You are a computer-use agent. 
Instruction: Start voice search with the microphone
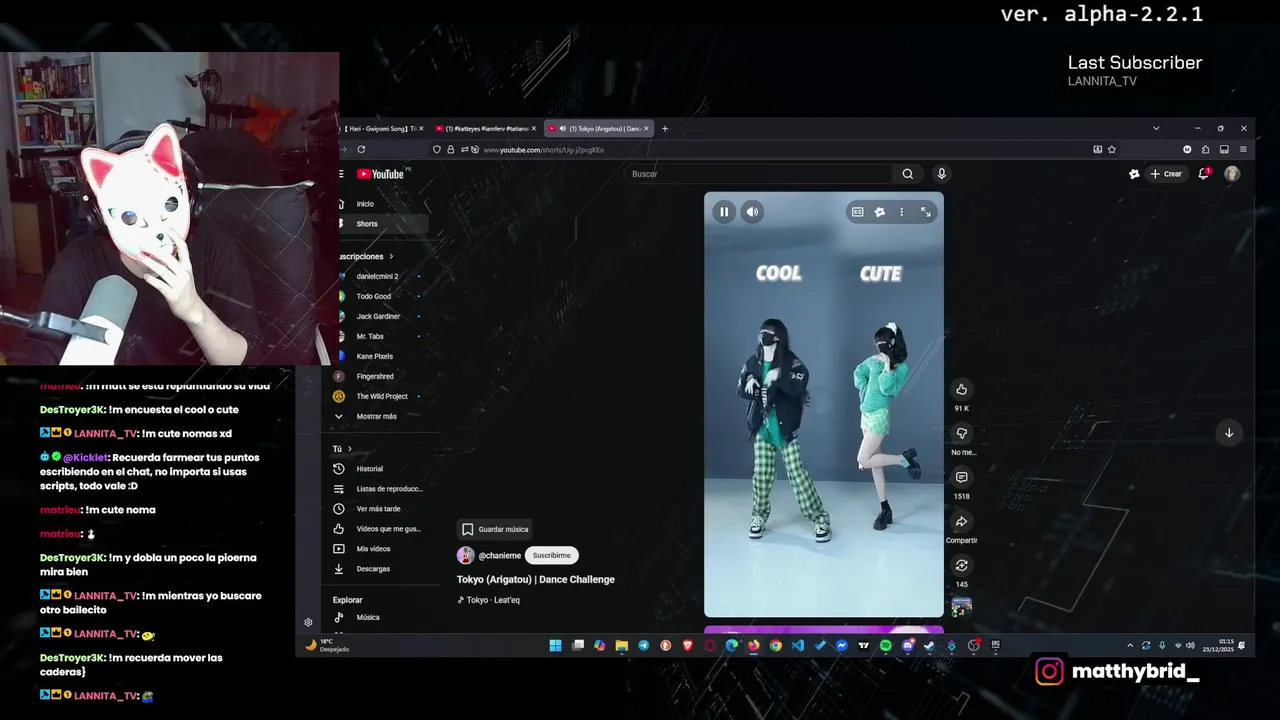pos(941,174)
